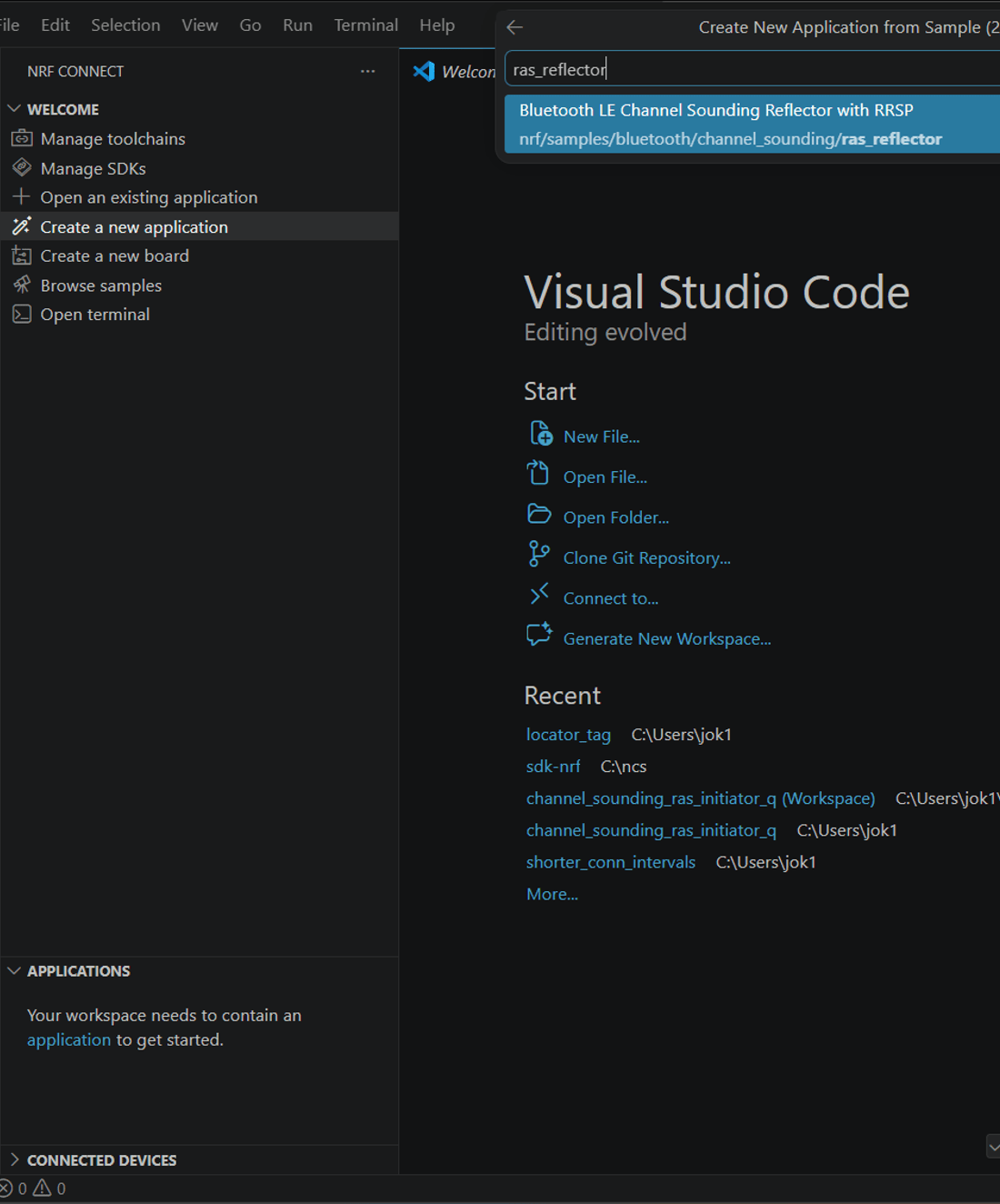Viewport: 1000px width, 1204px height.
Task: Open the Go menu
Action: point(250,25)
